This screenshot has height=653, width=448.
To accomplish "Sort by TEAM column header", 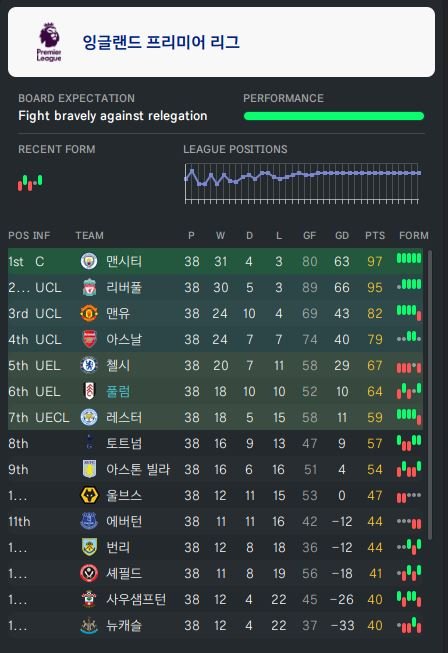I will pos(90,236).
